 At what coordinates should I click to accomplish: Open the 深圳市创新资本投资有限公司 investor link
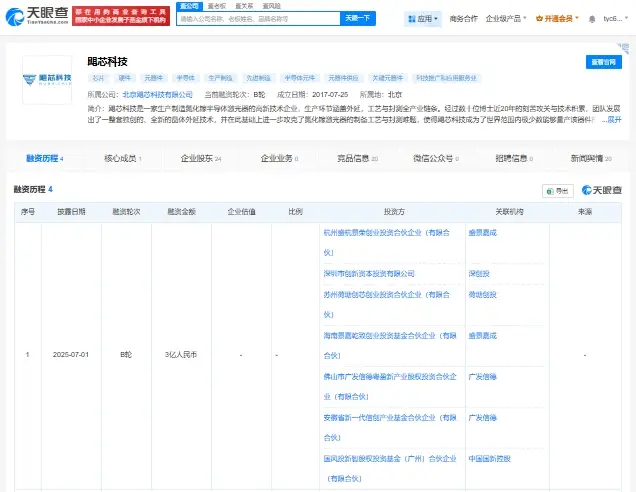pyautogui.click(x=369, y=274)
